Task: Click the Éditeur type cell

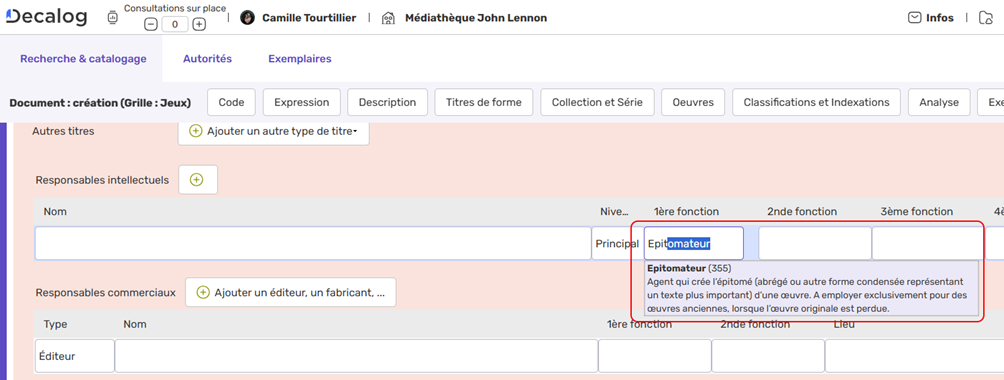Action: 75,356
